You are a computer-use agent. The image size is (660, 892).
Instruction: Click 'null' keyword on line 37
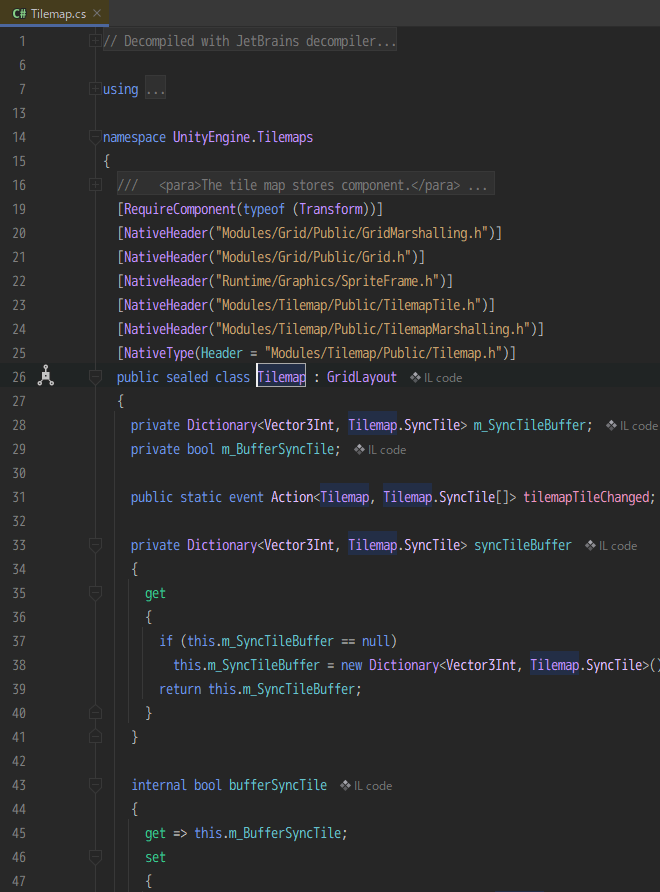pyautogui.click(x=376, y=641)
